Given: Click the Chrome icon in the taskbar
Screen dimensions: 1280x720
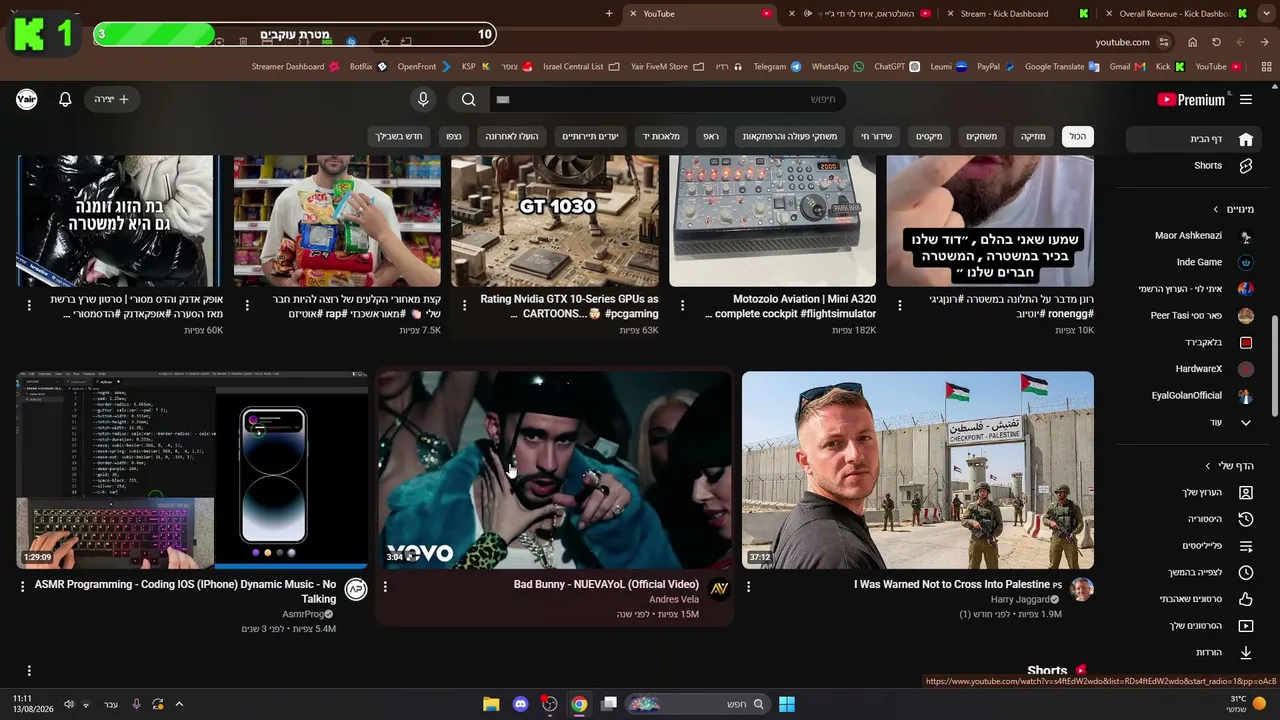Looking at the screenshot, I should pos(579,704).
